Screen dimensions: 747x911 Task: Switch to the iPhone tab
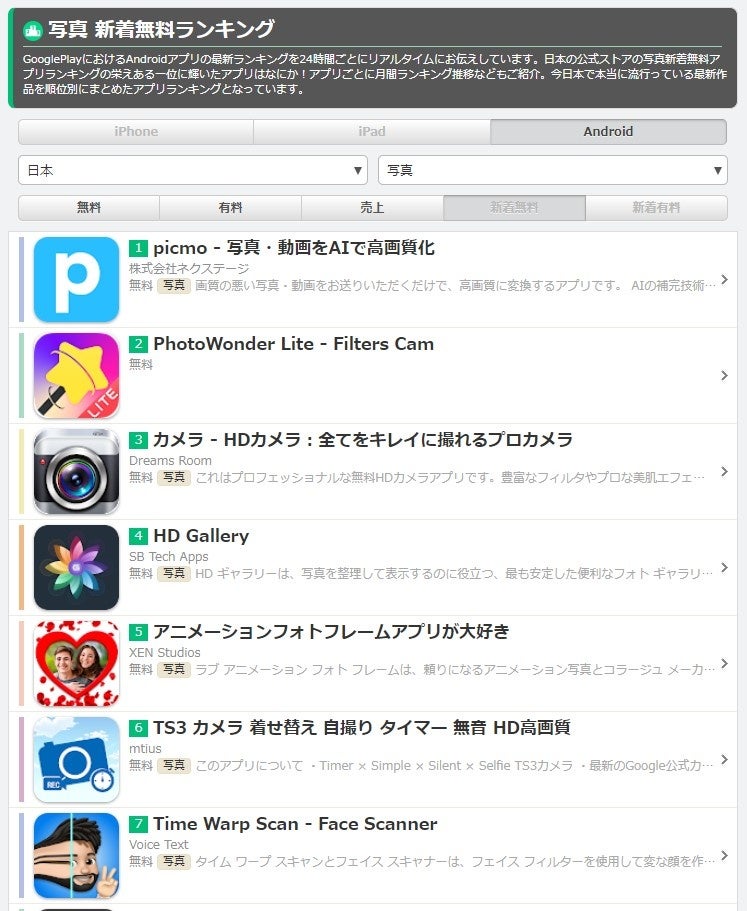(x=136, y=132)
